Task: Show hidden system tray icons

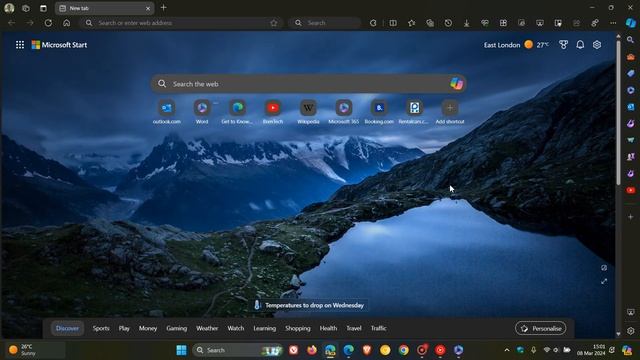Action: click(507, 350)
